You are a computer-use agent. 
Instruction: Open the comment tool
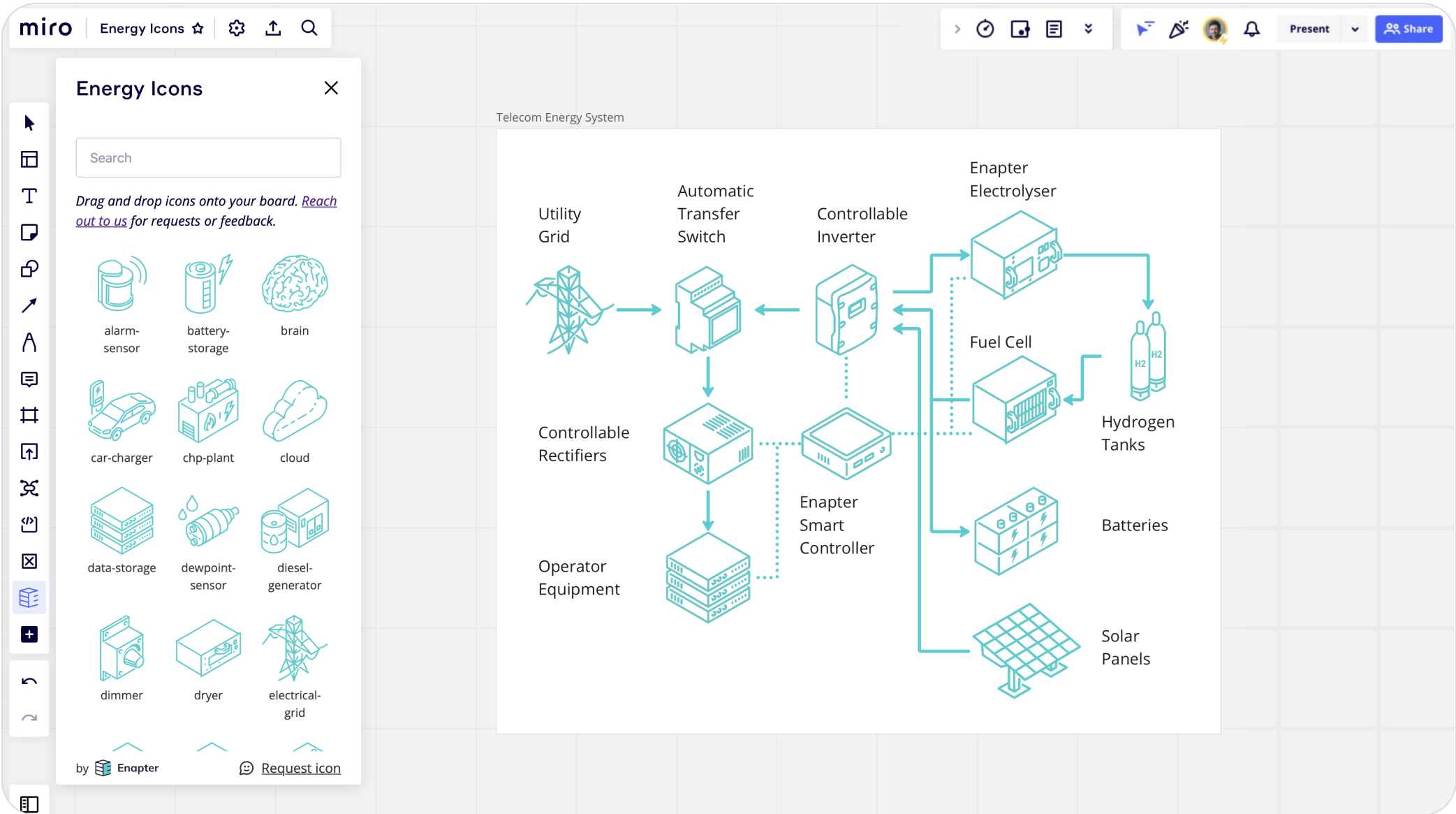click(x=29, y=379)
